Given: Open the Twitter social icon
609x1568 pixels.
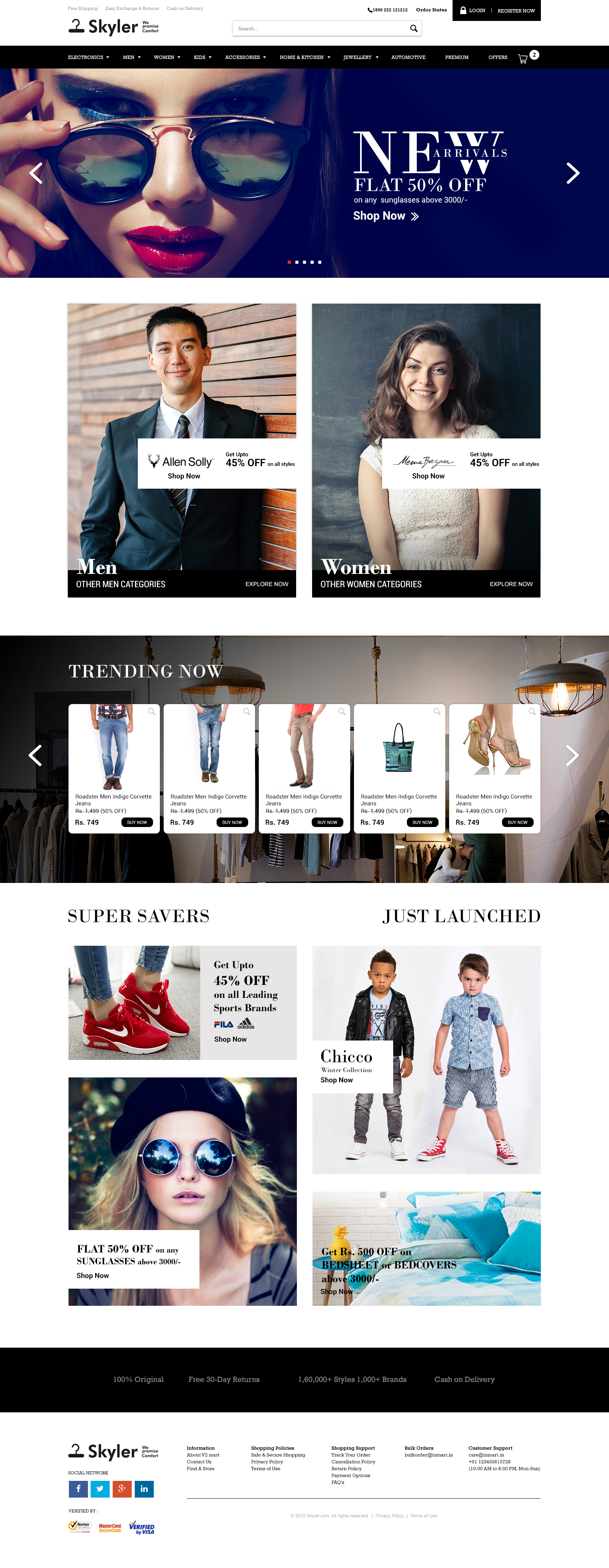Looking at the screenshot, I should (x=100, y=1488).
